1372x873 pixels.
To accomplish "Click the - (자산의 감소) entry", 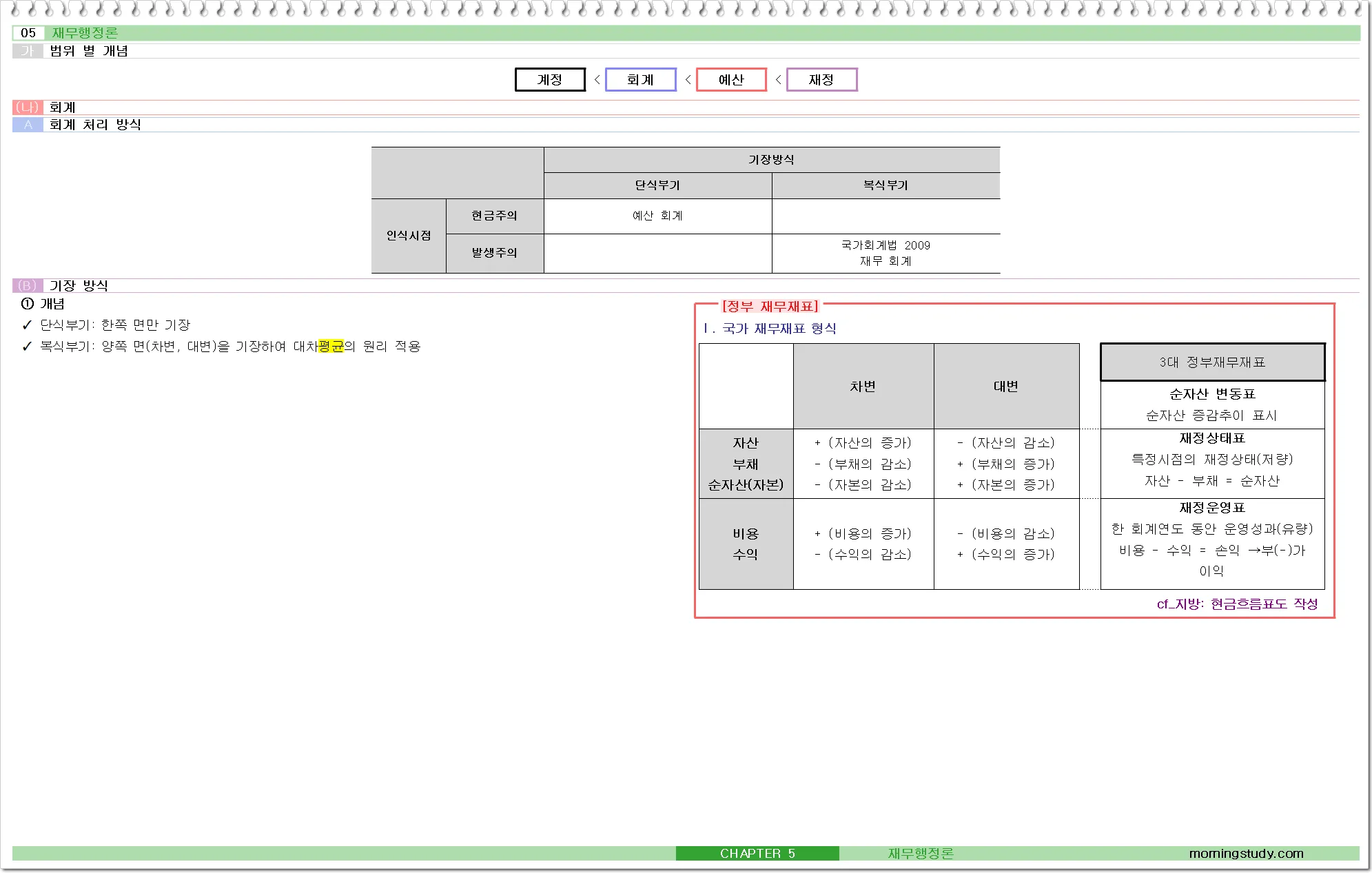I will coord(1006,442).
